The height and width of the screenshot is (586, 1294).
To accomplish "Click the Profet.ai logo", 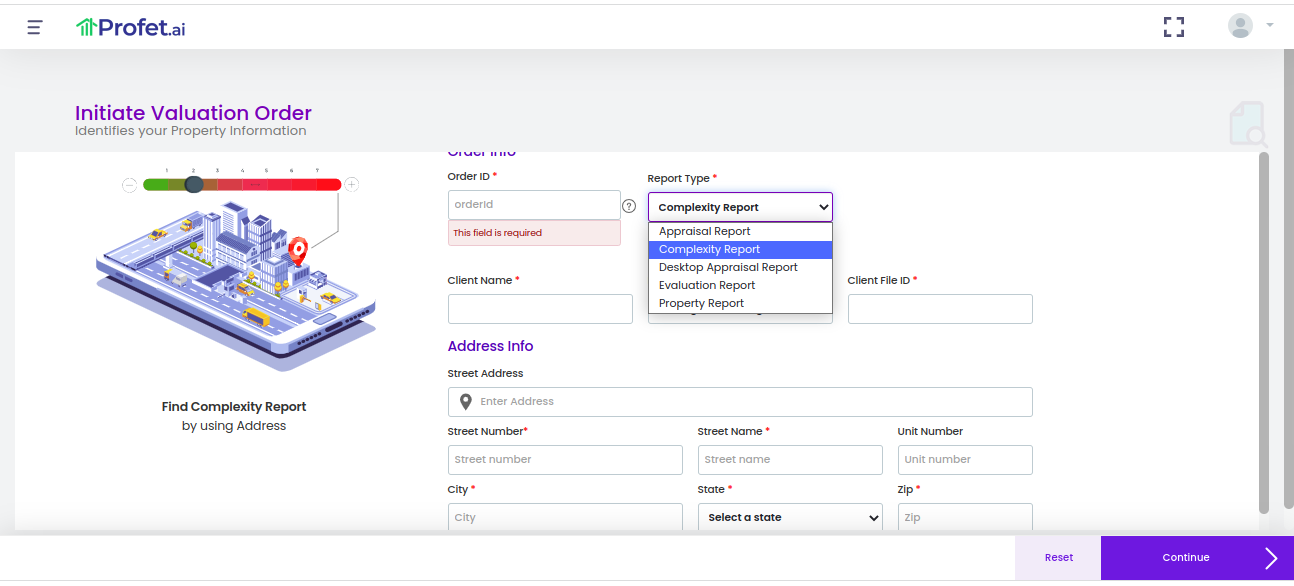I will (130, 27).
